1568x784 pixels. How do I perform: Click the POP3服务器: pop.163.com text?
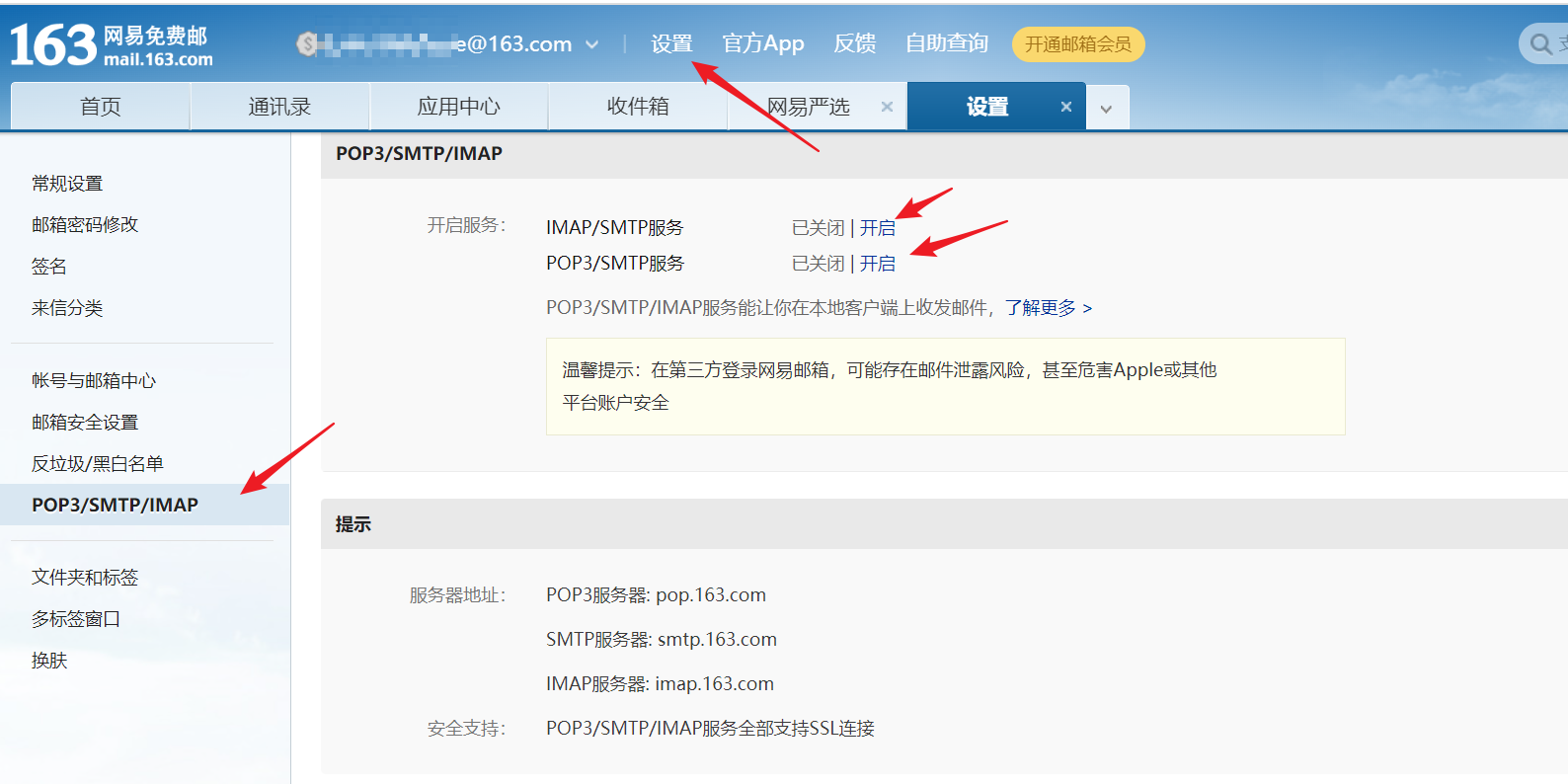[x=656, y=595]
